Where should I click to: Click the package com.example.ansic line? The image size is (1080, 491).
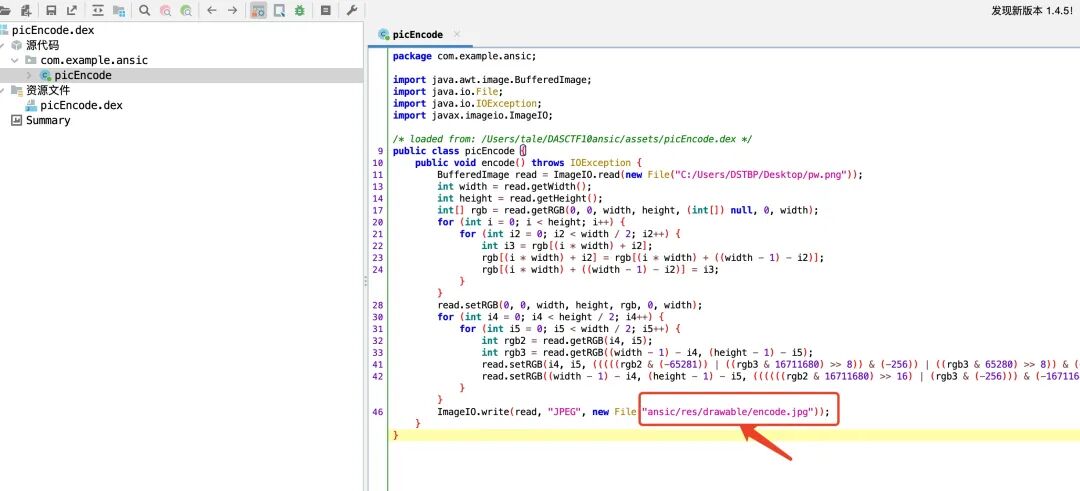coord(464,56)
